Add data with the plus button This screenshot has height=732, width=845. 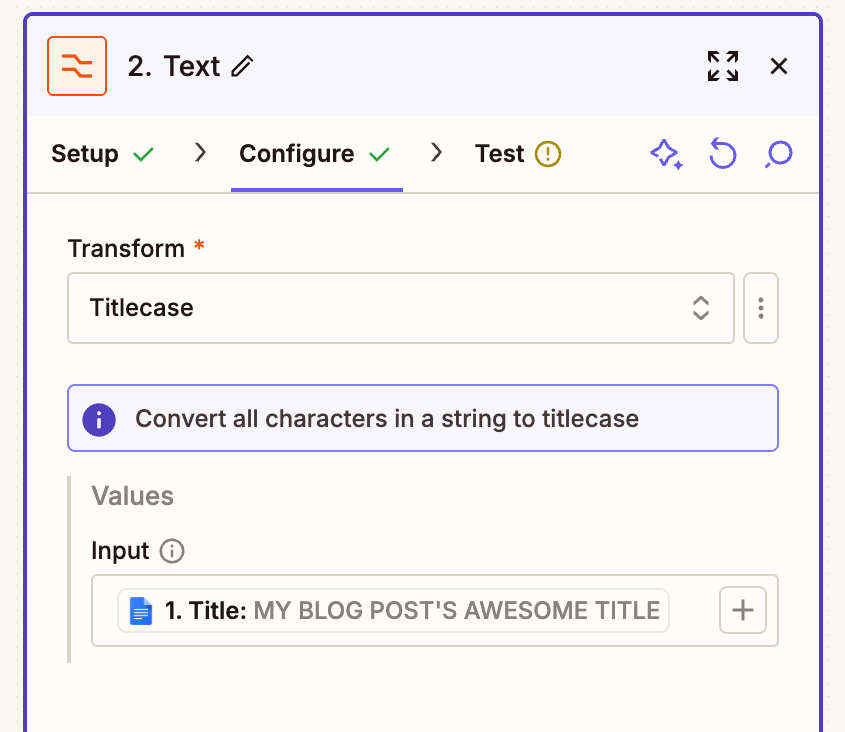click(x=743, y=610)
